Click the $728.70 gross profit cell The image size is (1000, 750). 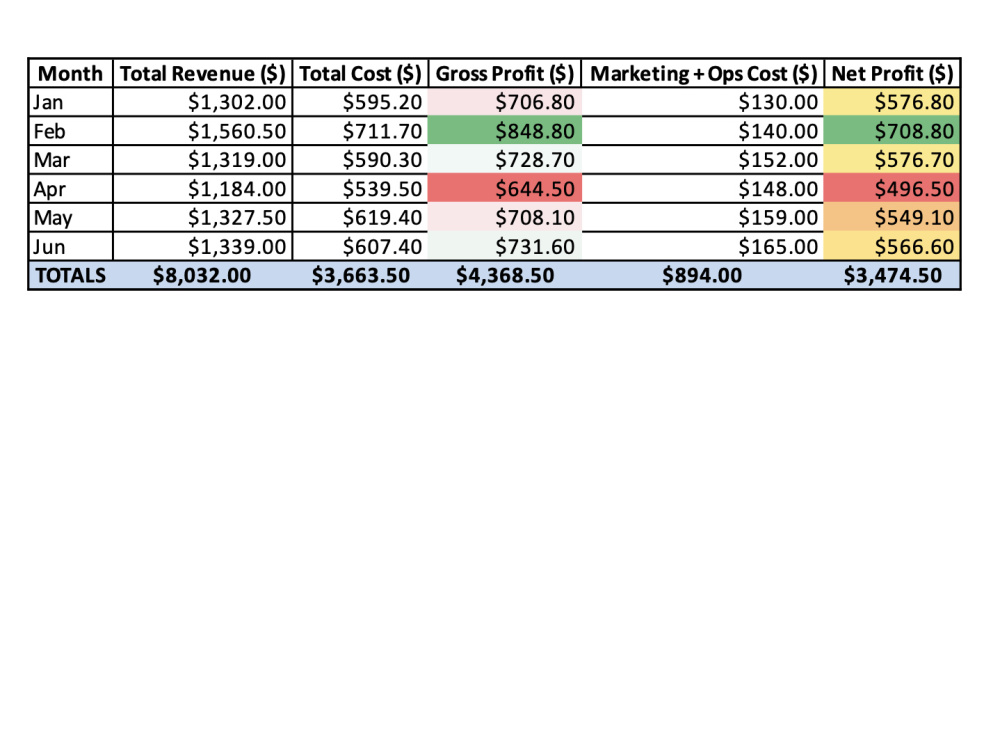tap(504, 159)
